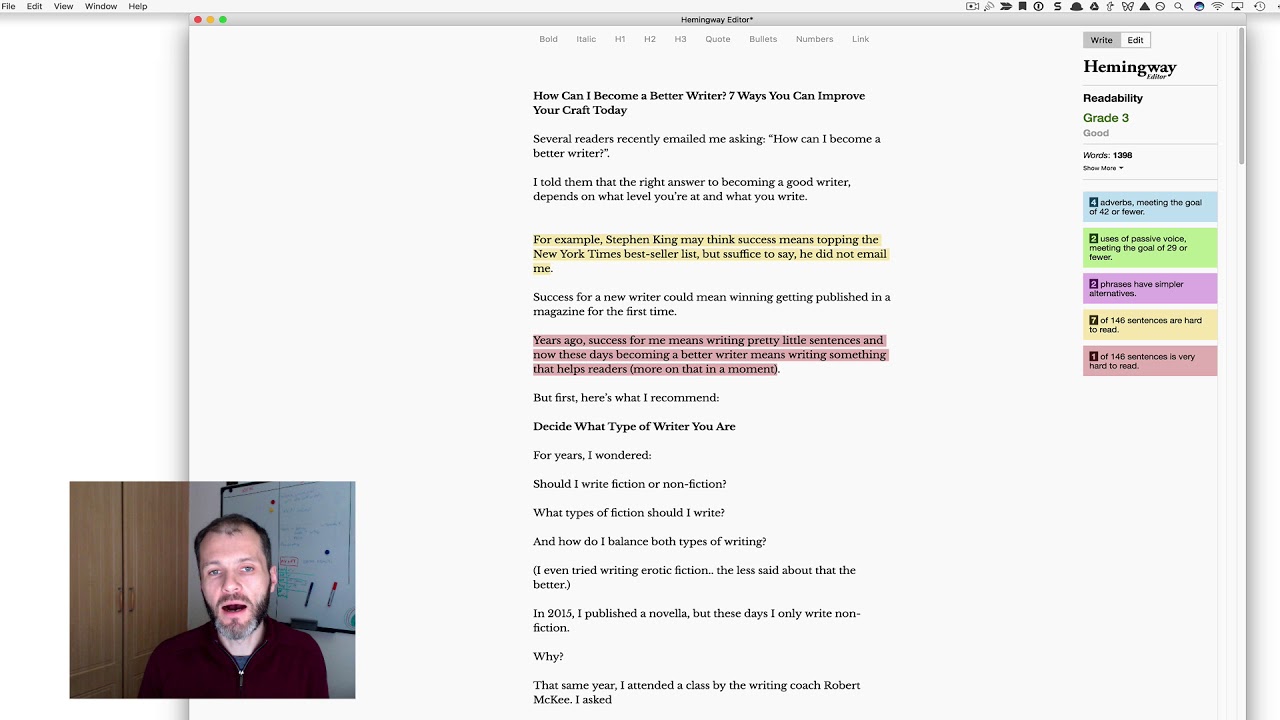Open the Help menu
Image resolution: width=1280 pixels, height=720 pixels.
[138, 6]
